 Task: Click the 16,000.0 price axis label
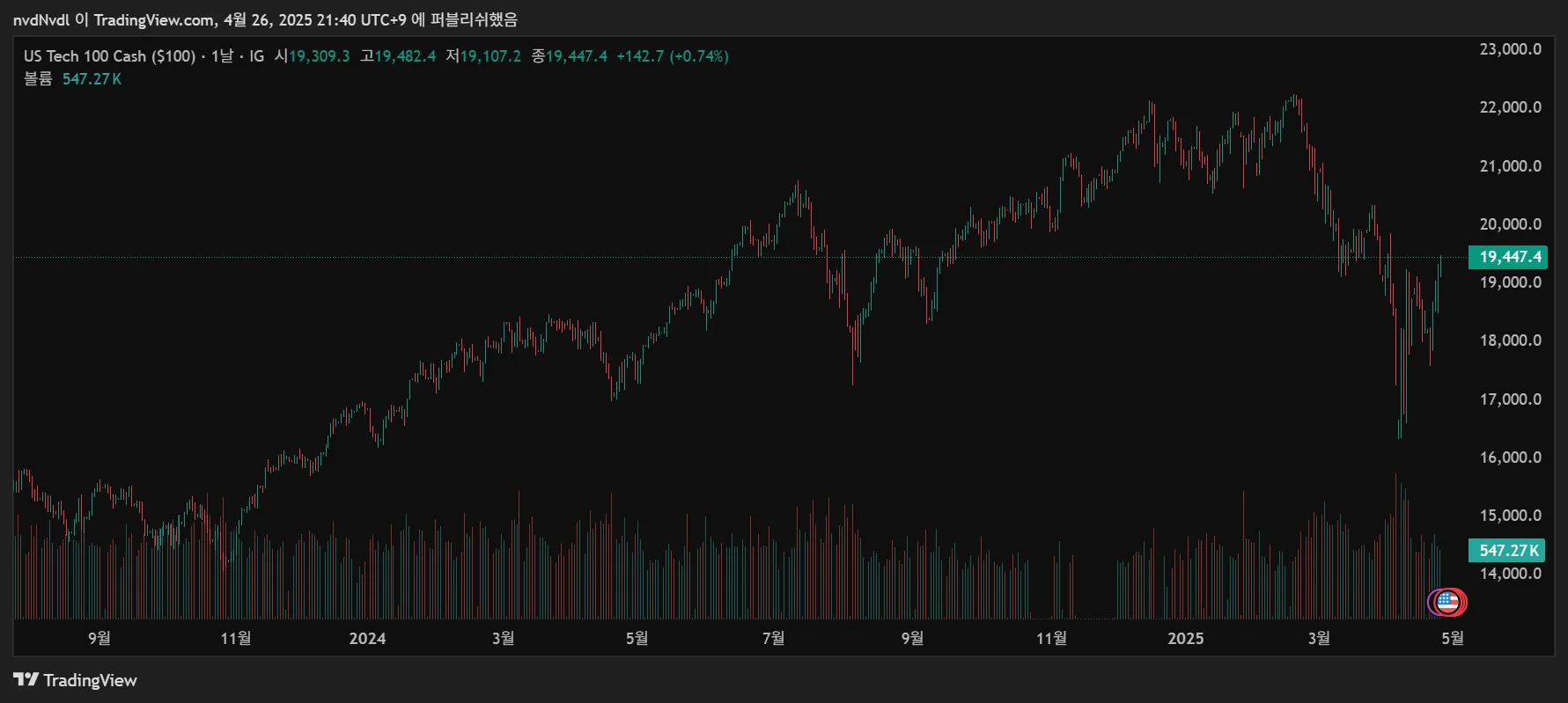1511,458
